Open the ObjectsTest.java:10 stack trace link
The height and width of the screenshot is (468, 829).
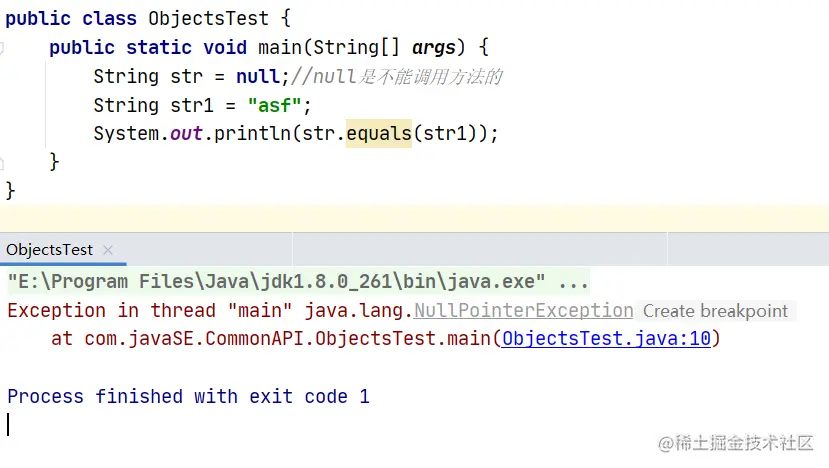606,339
